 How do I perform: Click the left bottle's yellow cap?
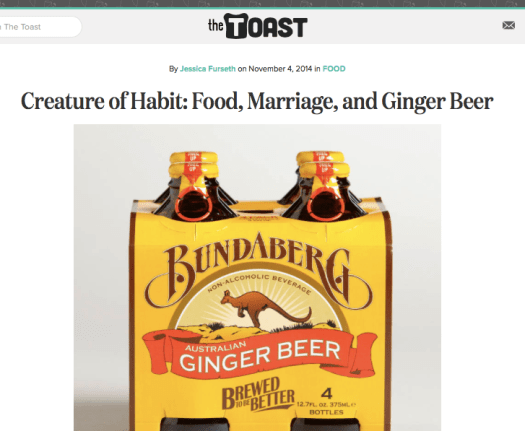click(194, 164)
